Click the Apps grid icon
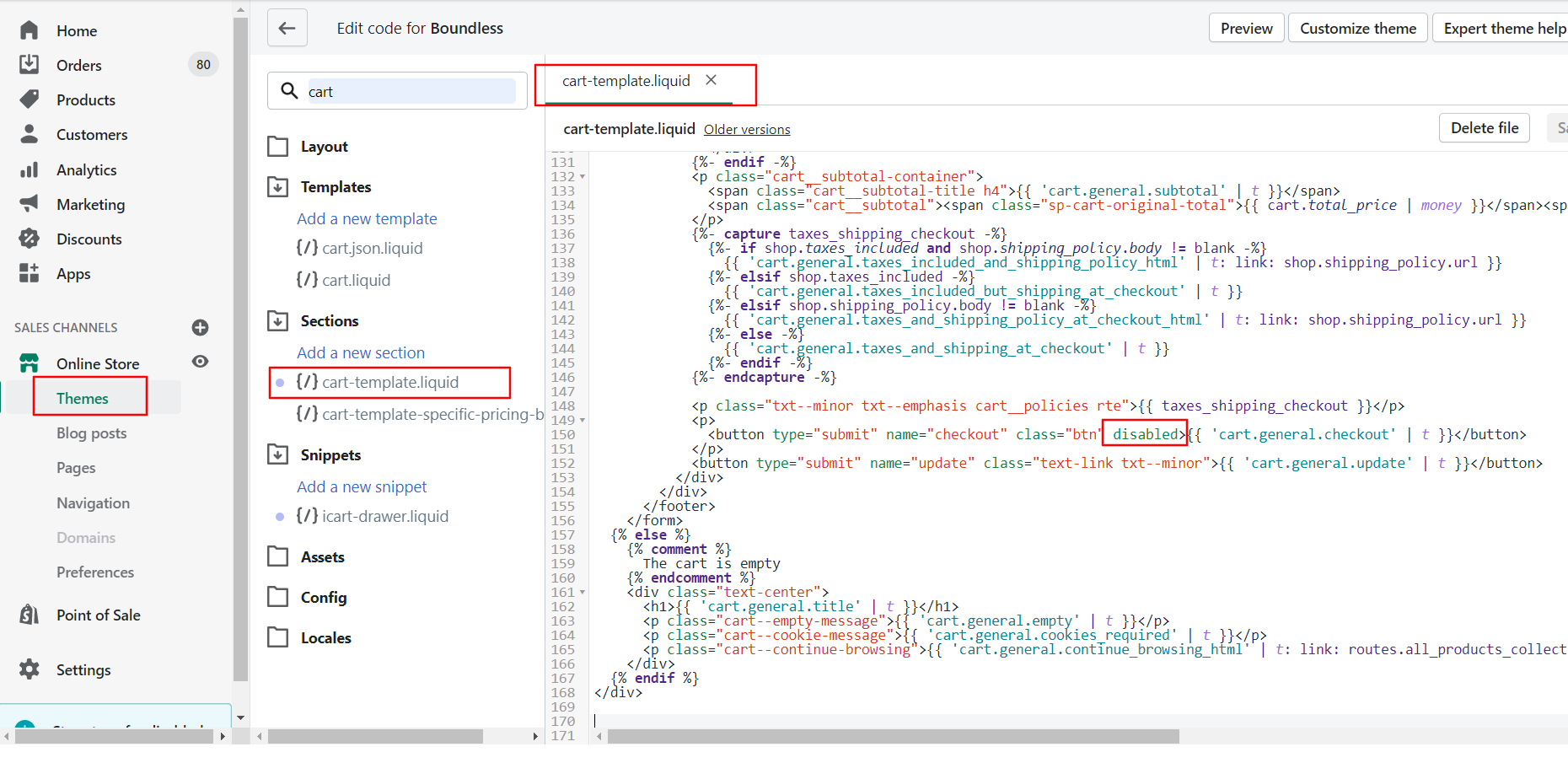This screenshot has height=779, width=1568. [x=30, y=273]
